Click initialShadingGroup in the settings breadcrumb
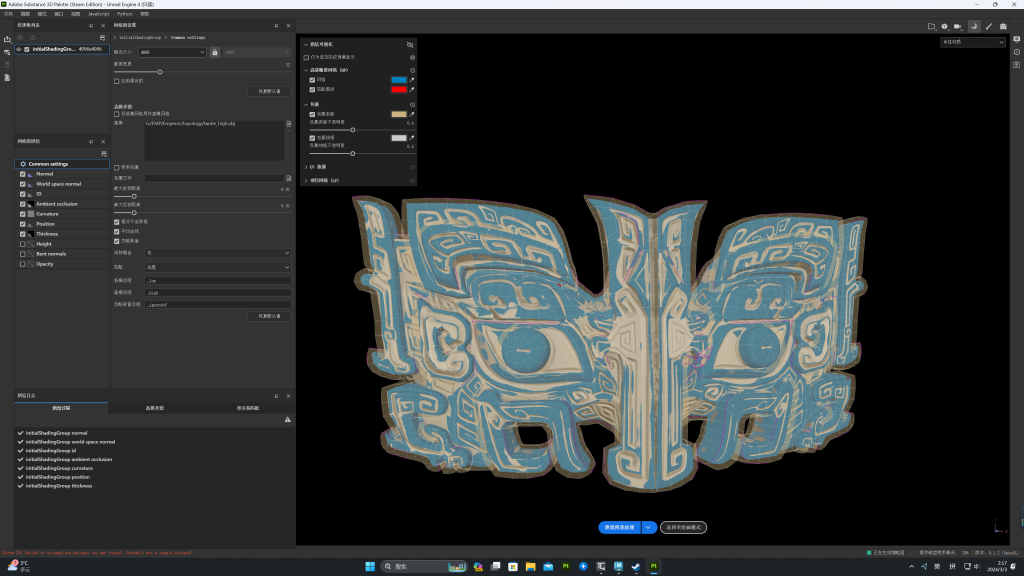Image resolution: width=1024 pixels, height=576 pixels. tap(140, 38)
